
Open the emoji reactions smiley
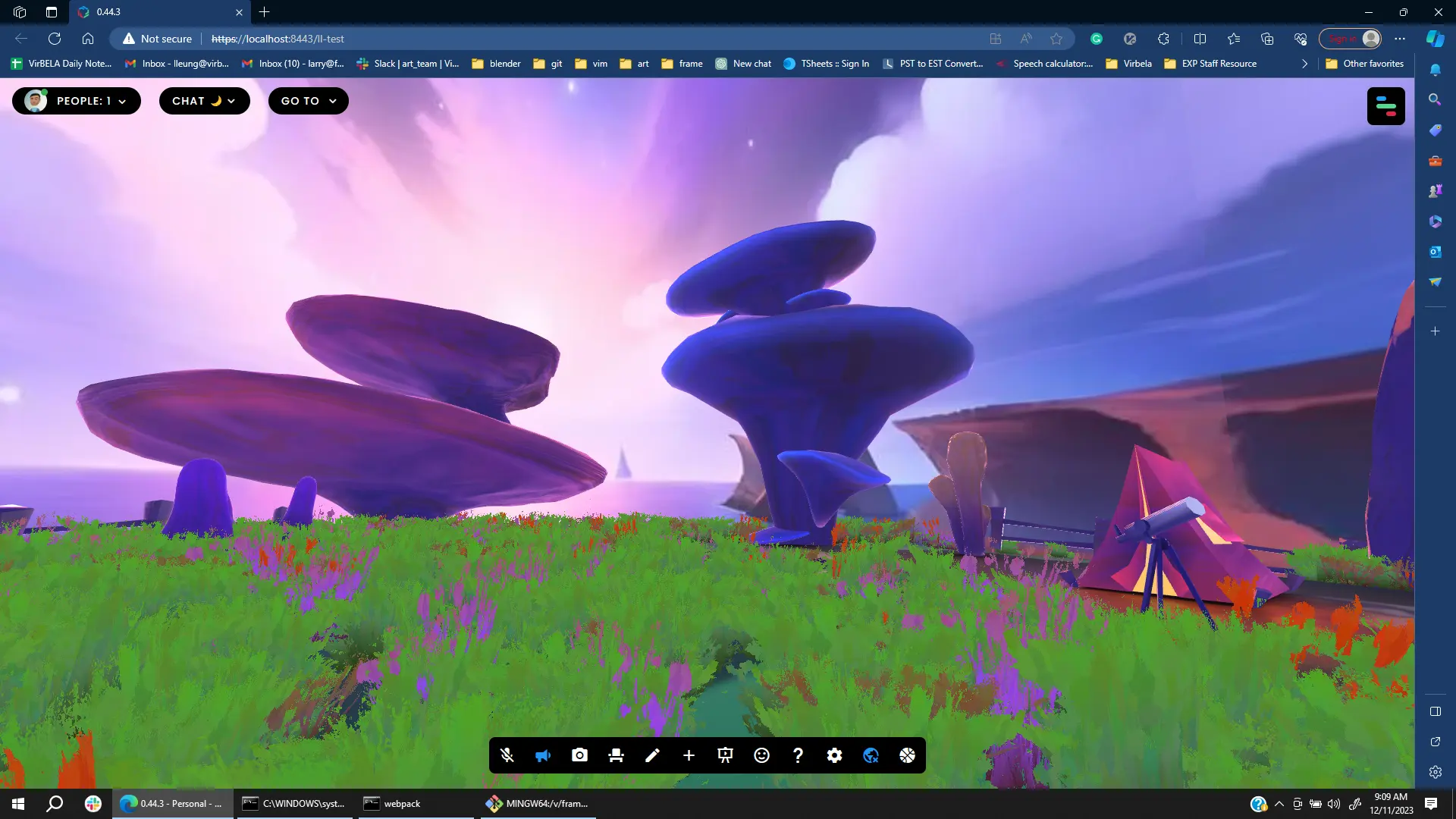tap(761, 755)
